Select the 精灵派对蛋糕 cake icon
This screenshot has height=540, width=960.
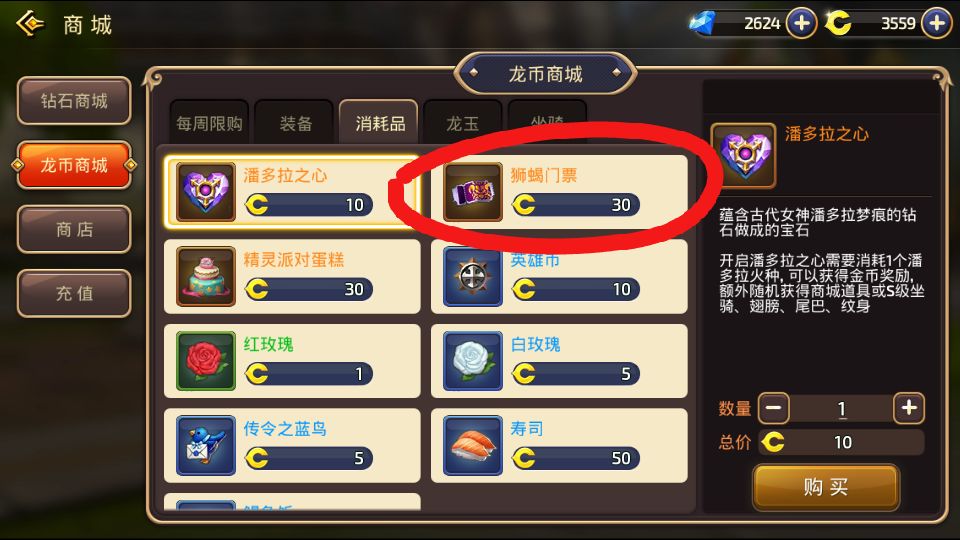click(206, 276)
